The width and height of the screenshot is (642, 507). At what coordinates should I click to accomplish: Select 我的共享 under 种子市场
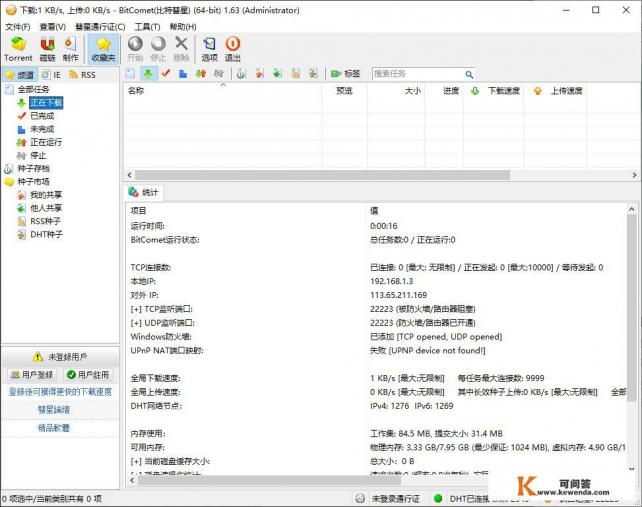click(x=46, y=195)
